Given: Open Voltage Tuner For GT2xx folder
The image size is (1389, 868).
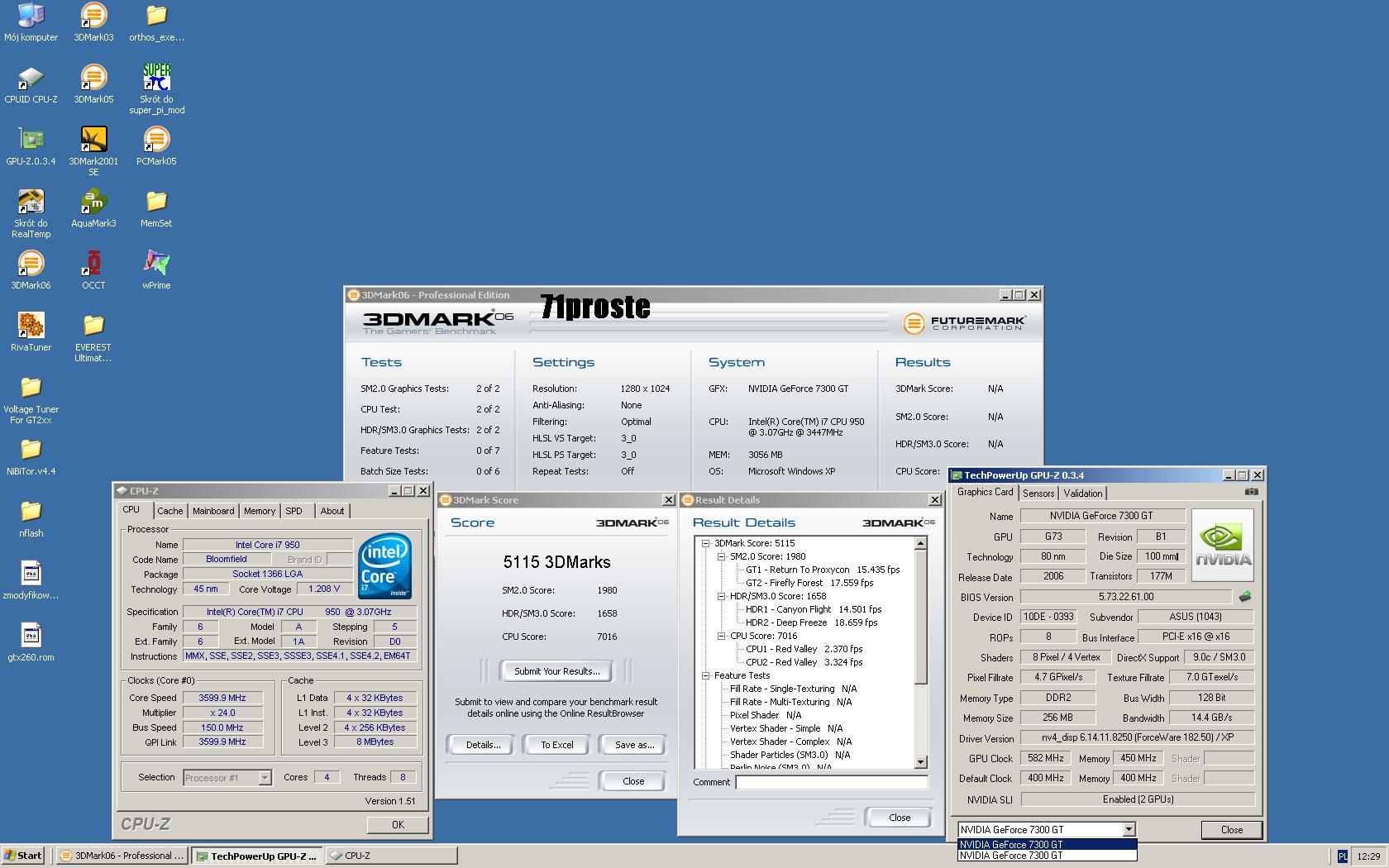Looking at the screenshot, I should click(x=31, y=399).
